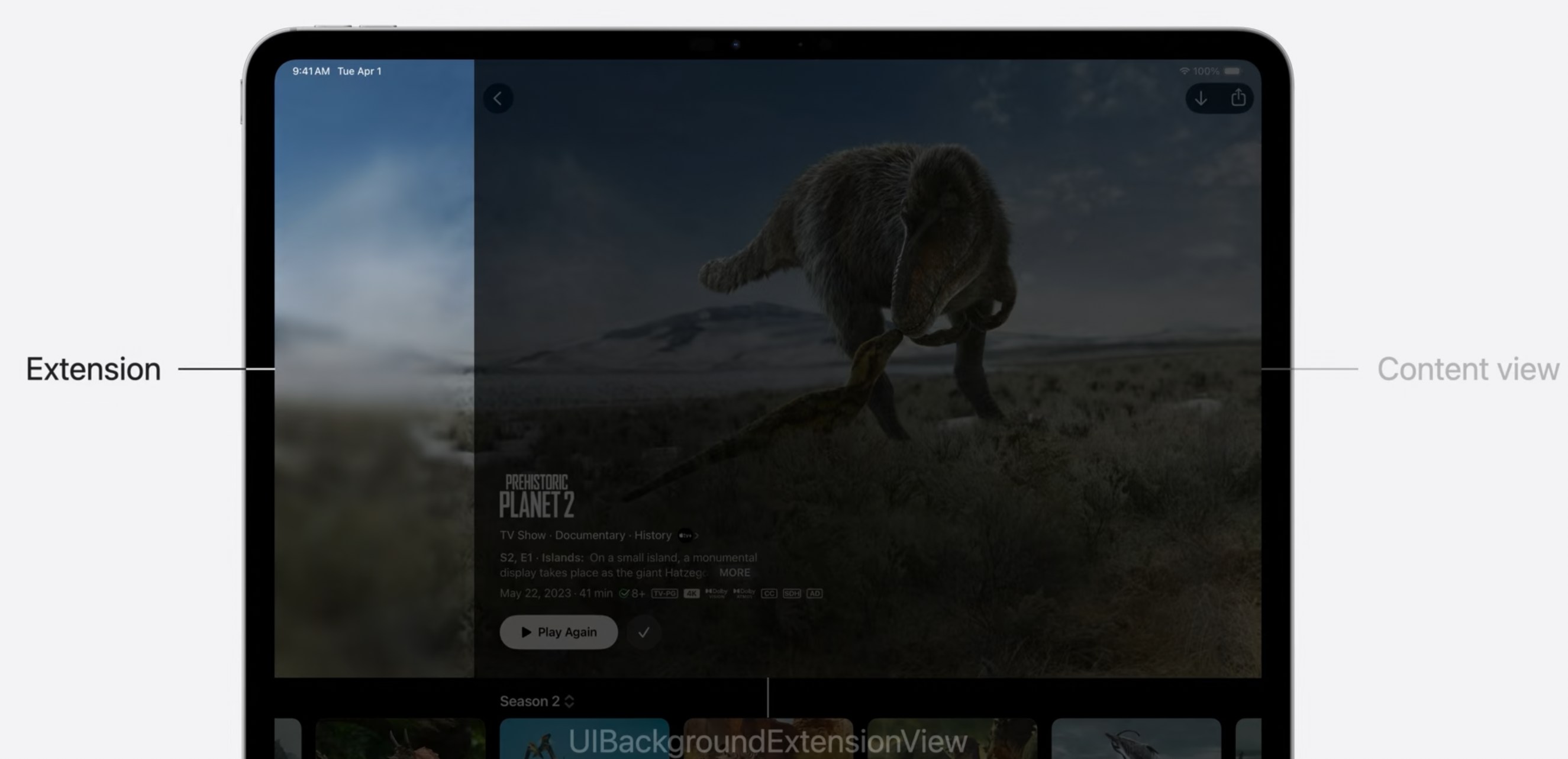Toggle the watched checkmark button
Viewport: 1568px width, 759px height.
click(x=643, y=632)
